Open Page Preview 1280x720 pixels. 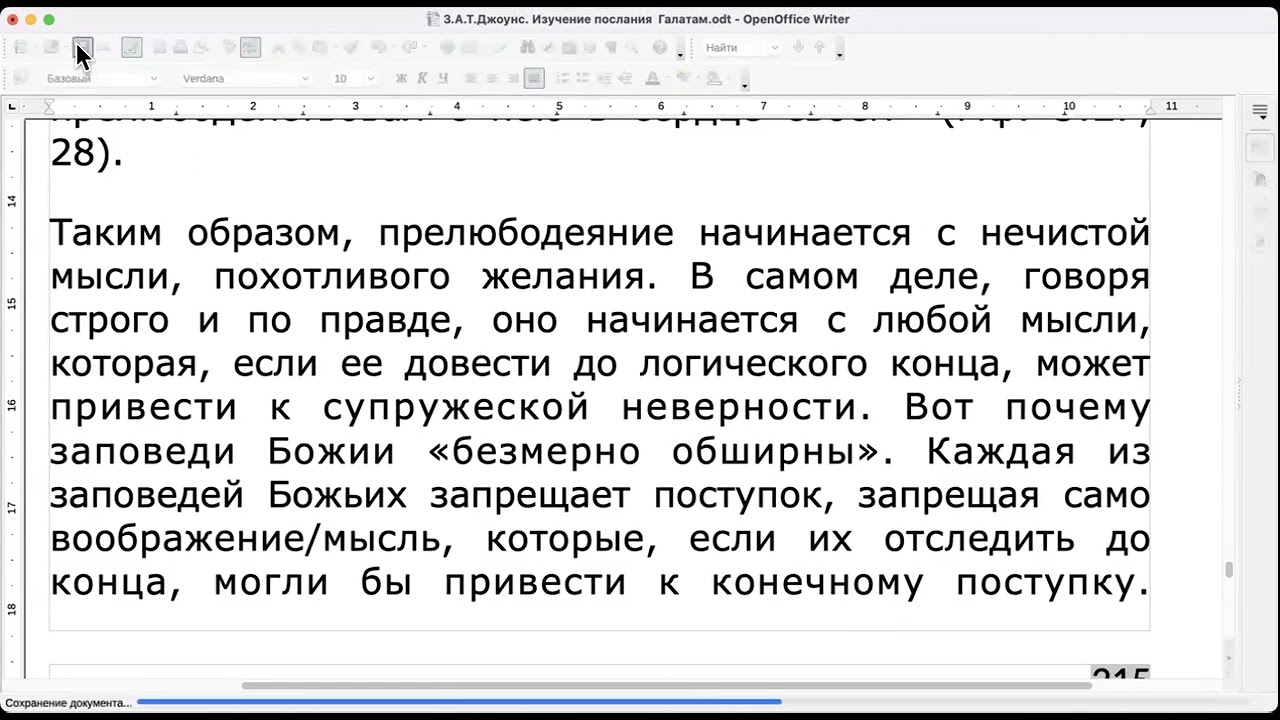(x=201, y=47)
